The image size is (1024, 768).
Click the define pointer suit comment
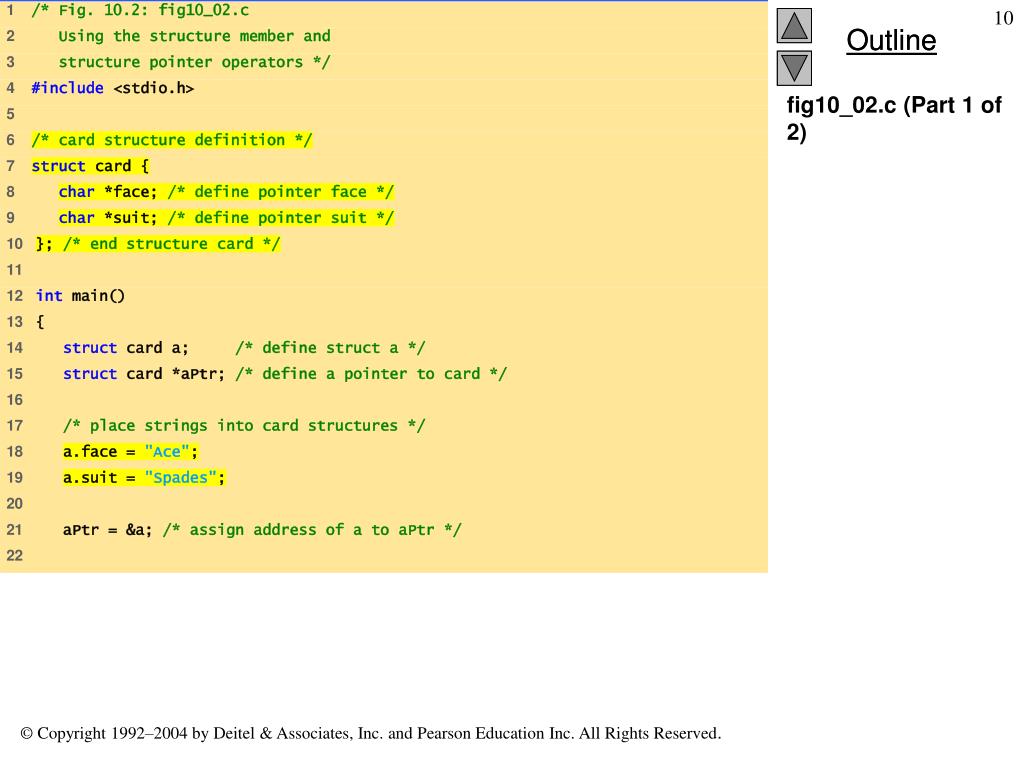[281, 217]
